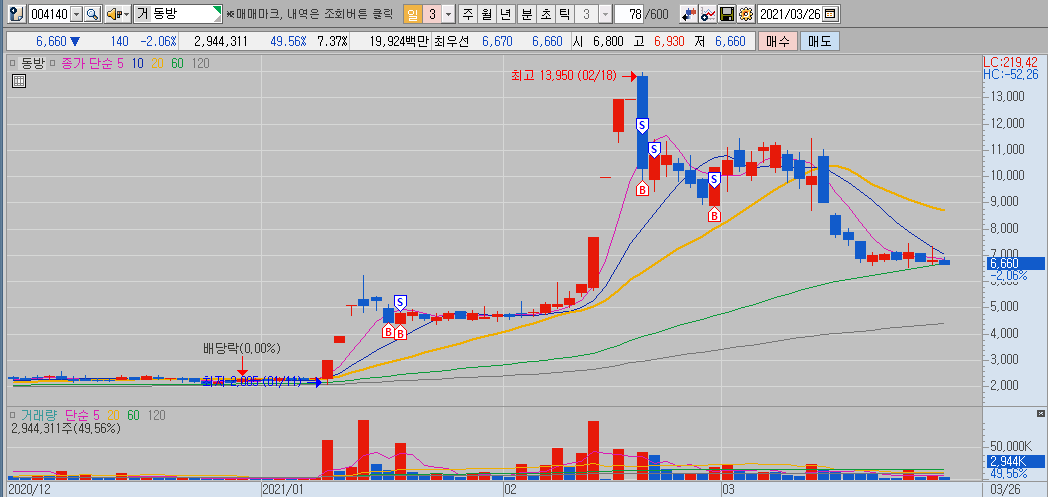Click the orange 20 price average legend
This screenshot has width=1048, height=497.
[x=157, y=63]
